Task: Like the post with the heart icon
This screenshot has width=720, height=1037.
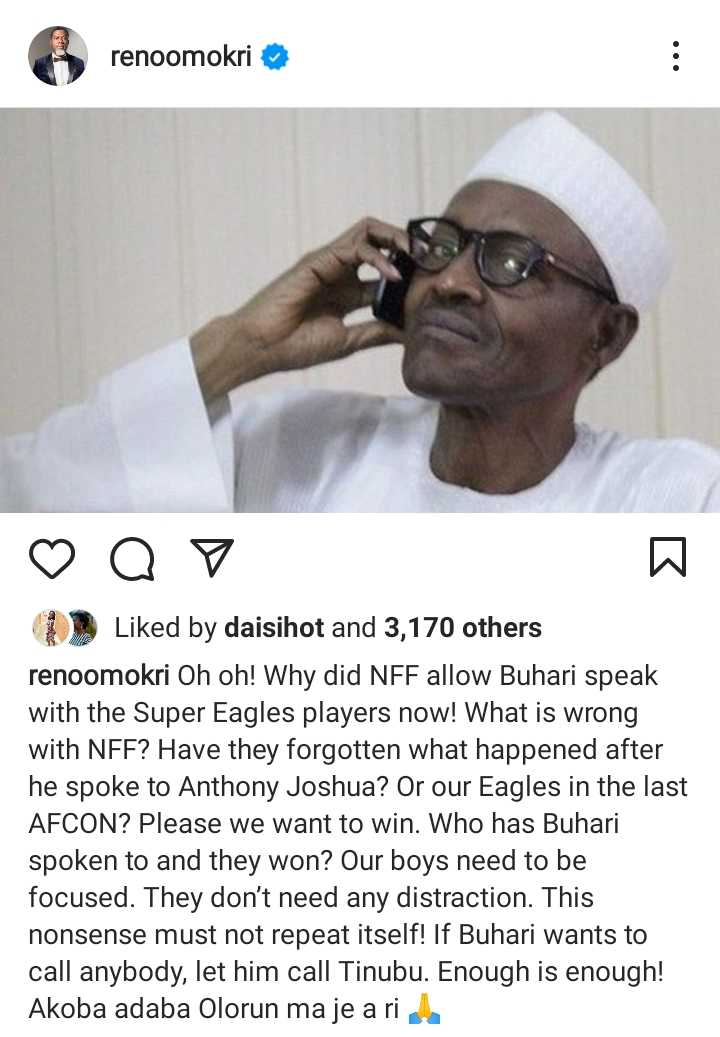Action: click(x=52, y=559)
